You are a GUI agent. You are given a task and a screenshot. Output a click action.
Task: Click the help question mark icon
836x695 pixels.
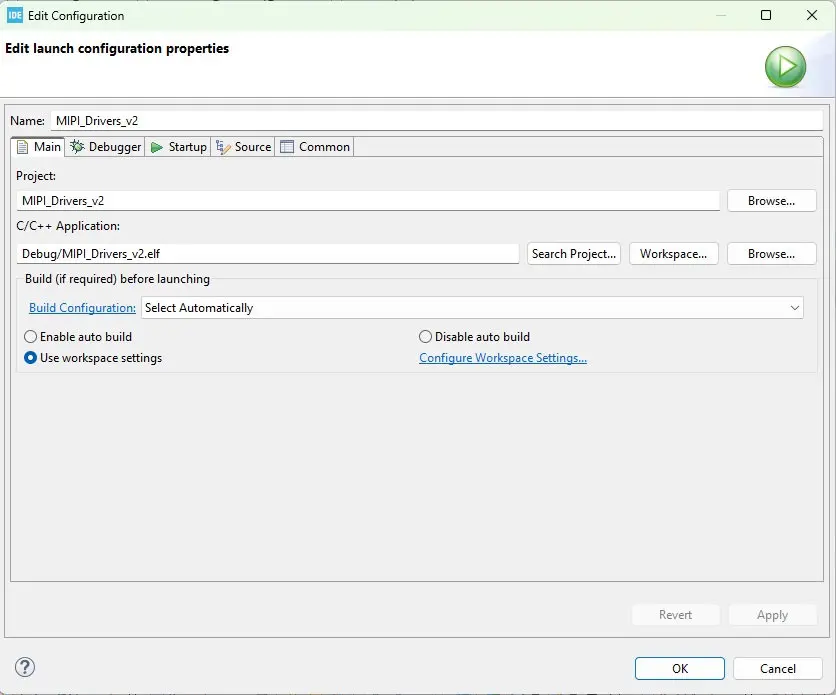coord(26,668)
